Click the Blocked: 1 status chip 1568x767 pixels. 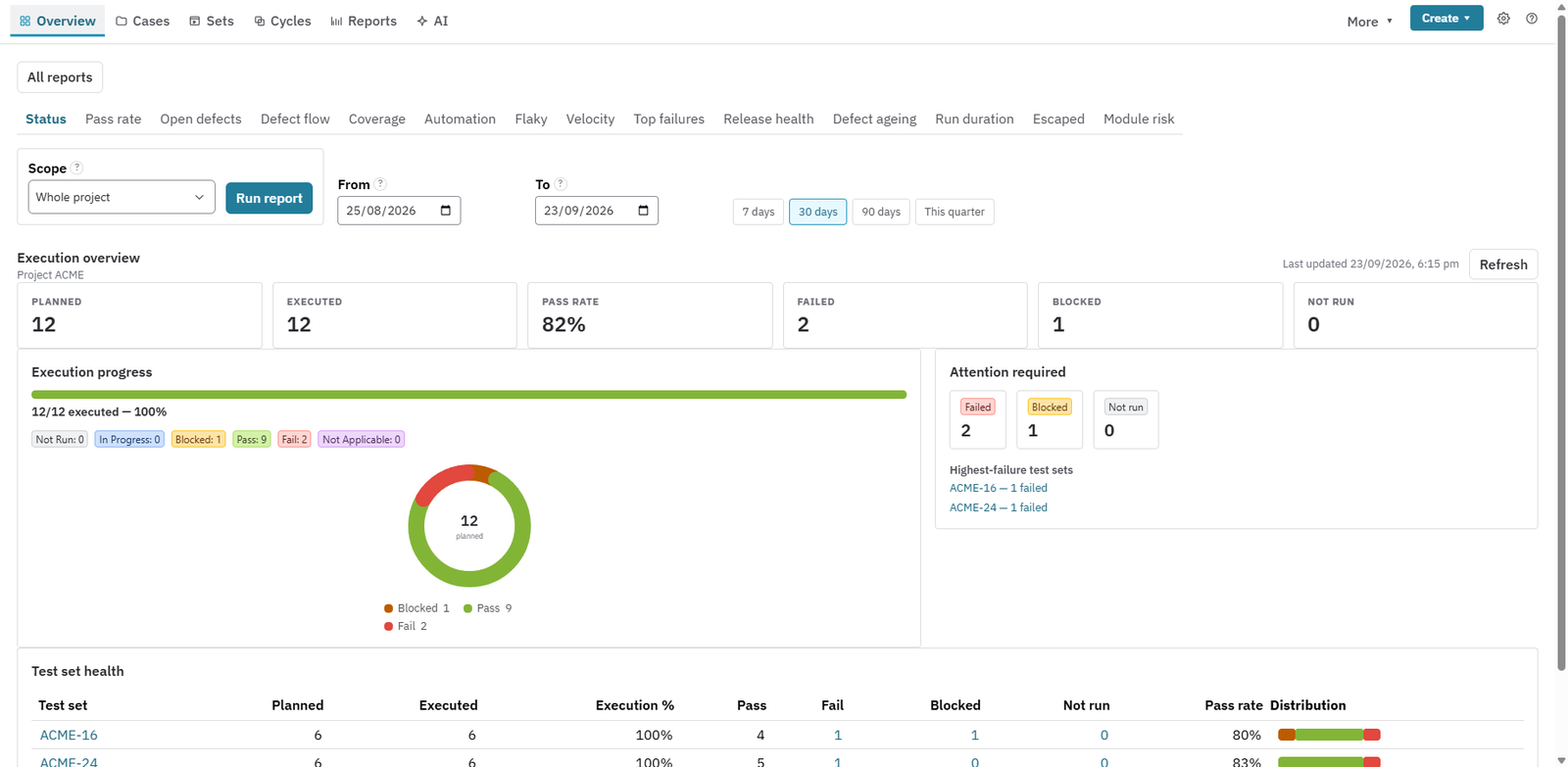pos(198,440)
